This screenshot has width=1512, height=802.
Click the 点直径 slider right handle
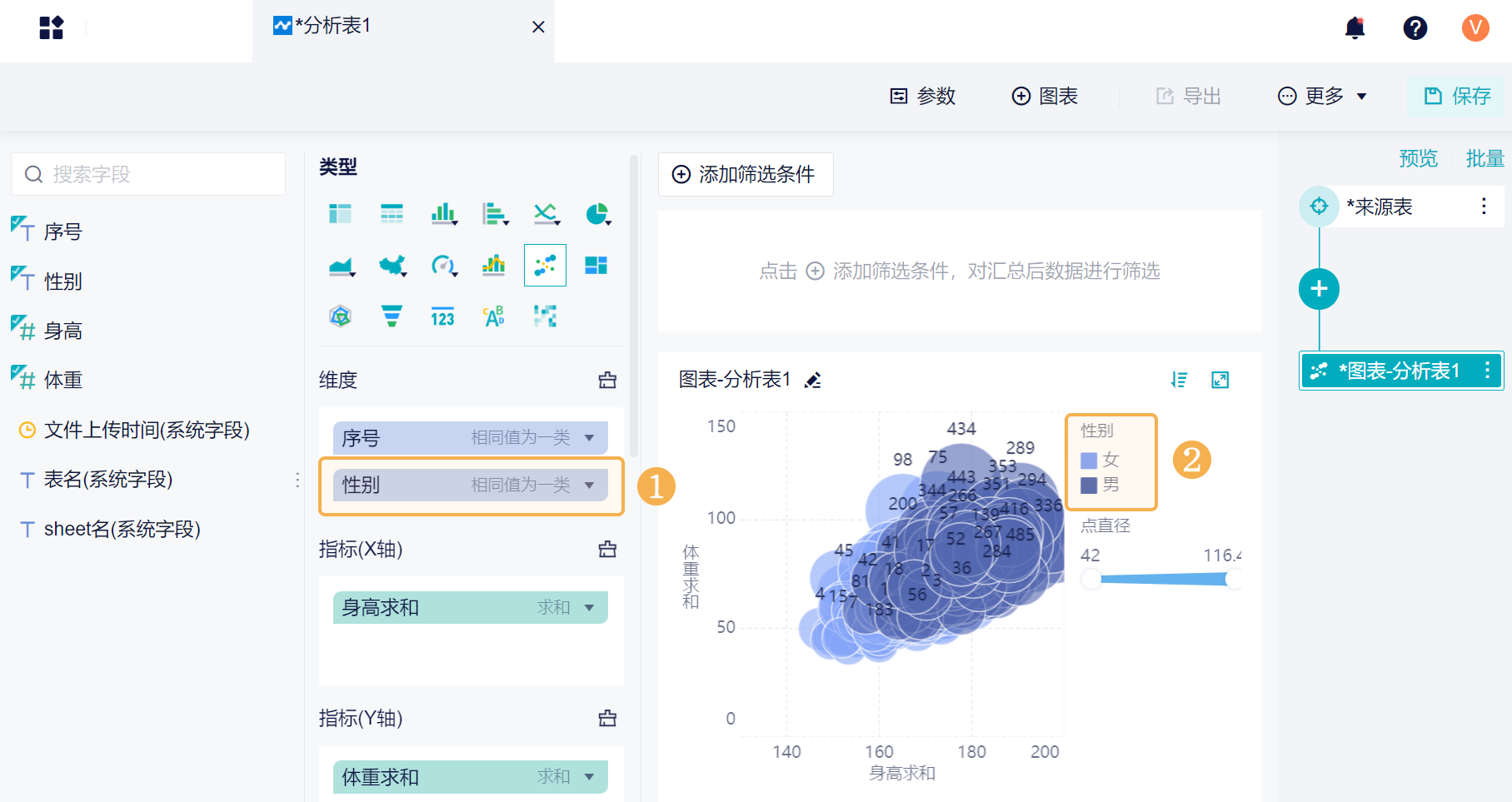click(1234, 579)
